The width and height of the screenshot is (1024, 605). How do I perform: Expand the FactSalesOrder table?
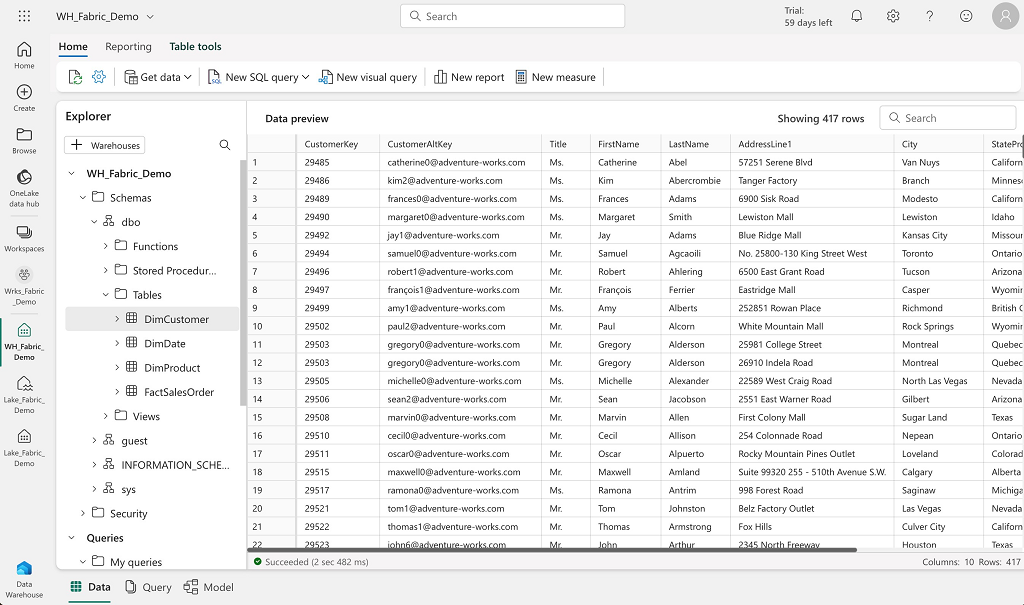[118, 392]
